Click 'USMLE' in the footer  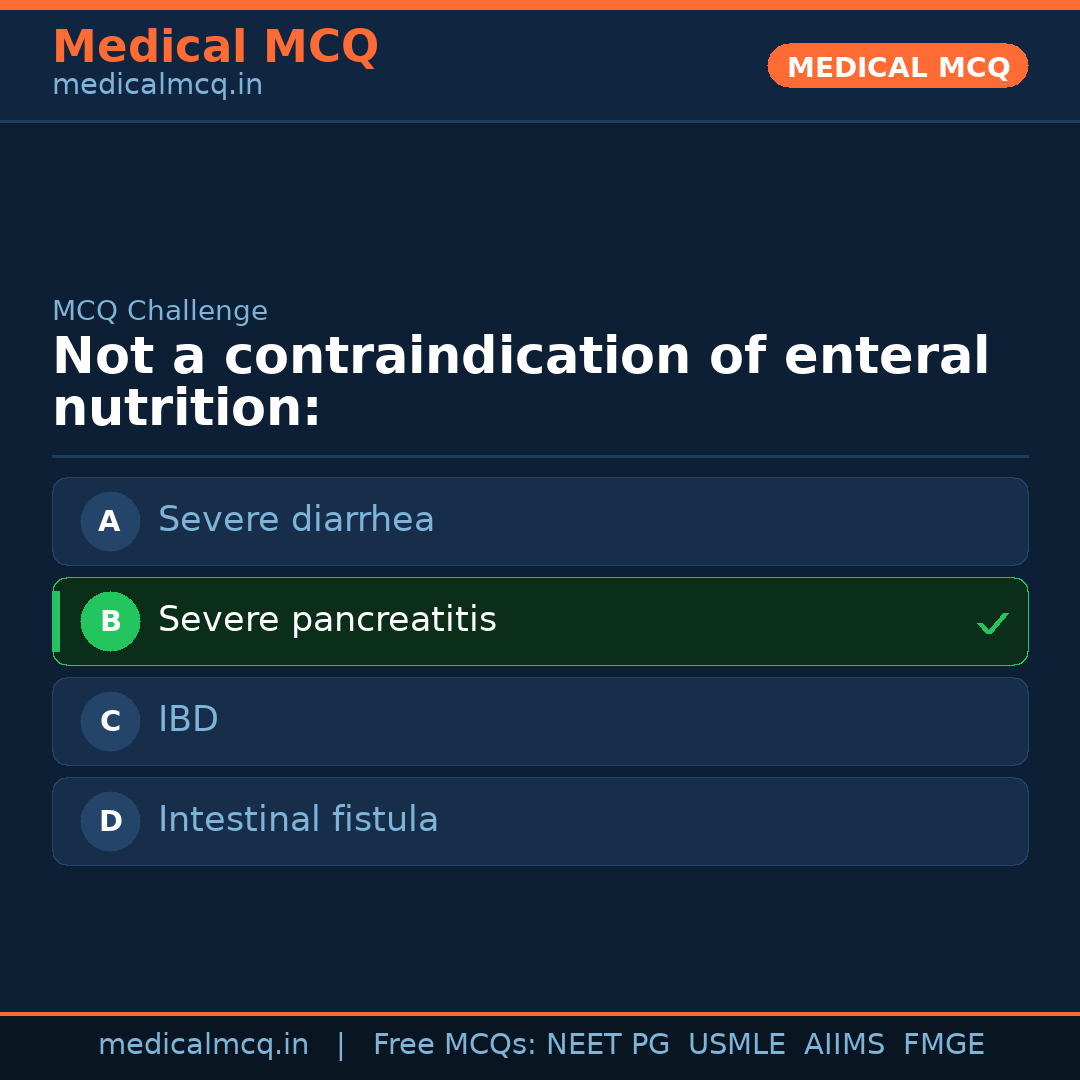point(736,1045)
